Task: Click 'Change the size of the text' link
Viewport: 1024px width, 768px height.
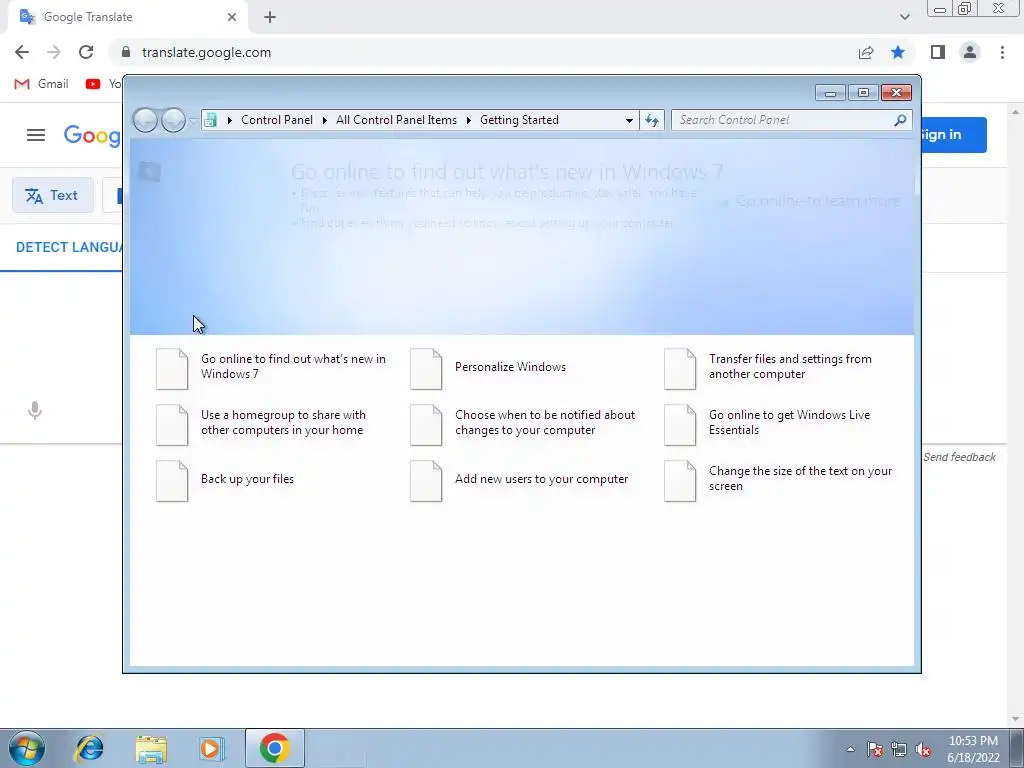Action: pyautogui.click(x=801, y=479)
